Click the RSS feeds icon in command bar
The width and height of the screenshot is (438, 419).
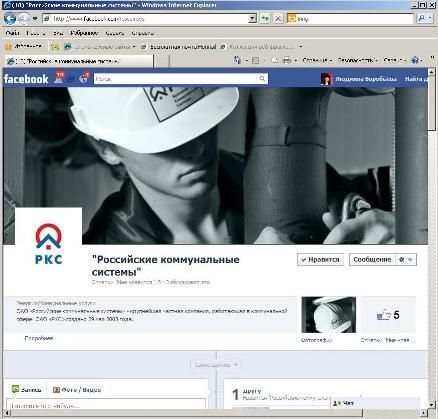[x=256, y=61]
